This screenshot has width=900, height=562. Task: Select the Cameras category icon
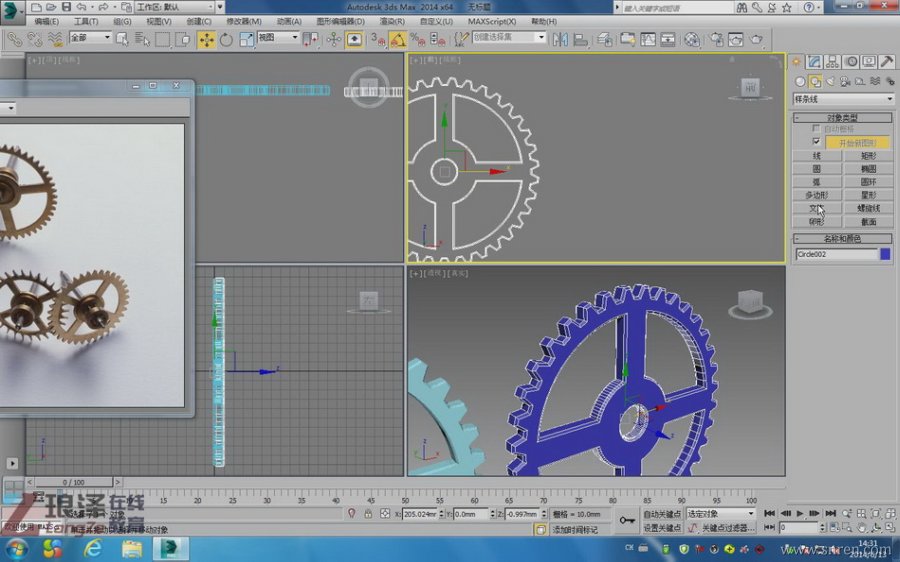pyautogui.click(x=845, y=81)
